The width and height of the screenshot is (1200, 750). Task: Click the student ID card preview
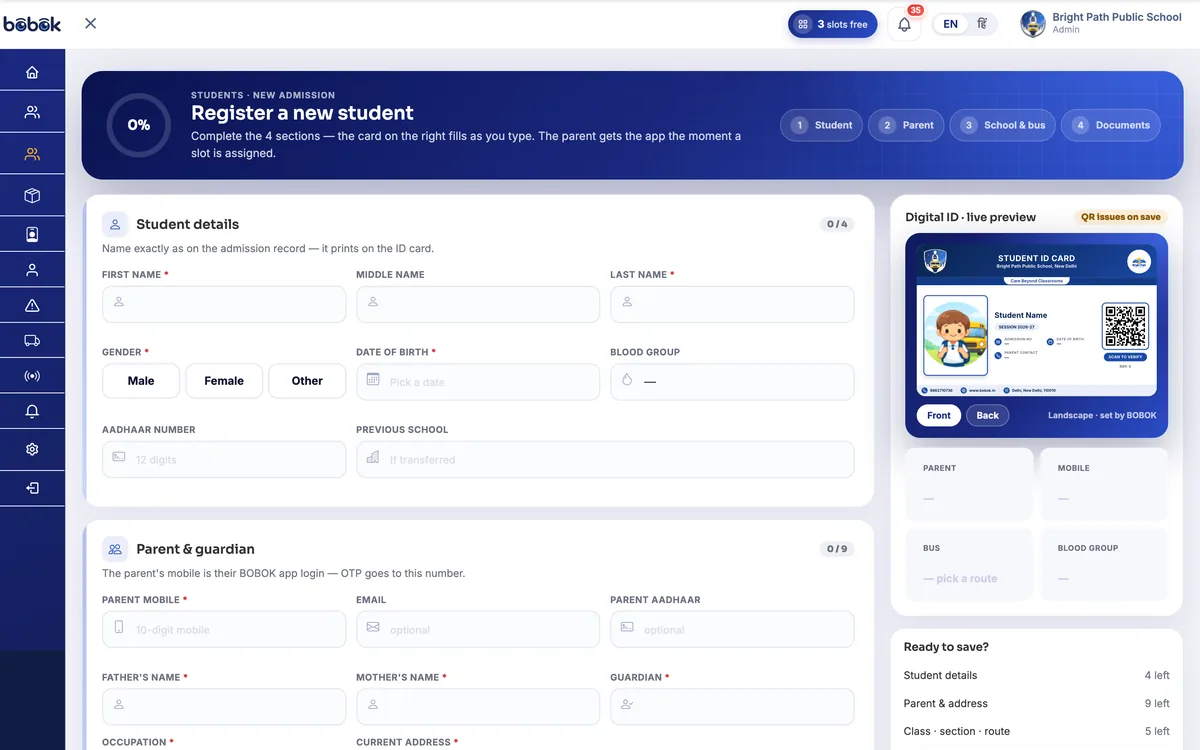click(1036, 320)
